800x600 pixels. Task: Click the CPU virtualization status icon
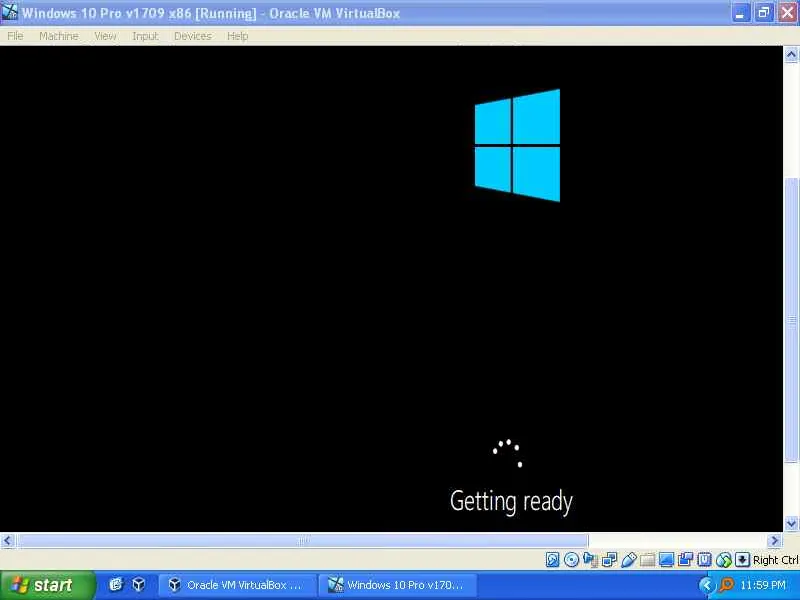pyautogui.click(x=705, y=560)
